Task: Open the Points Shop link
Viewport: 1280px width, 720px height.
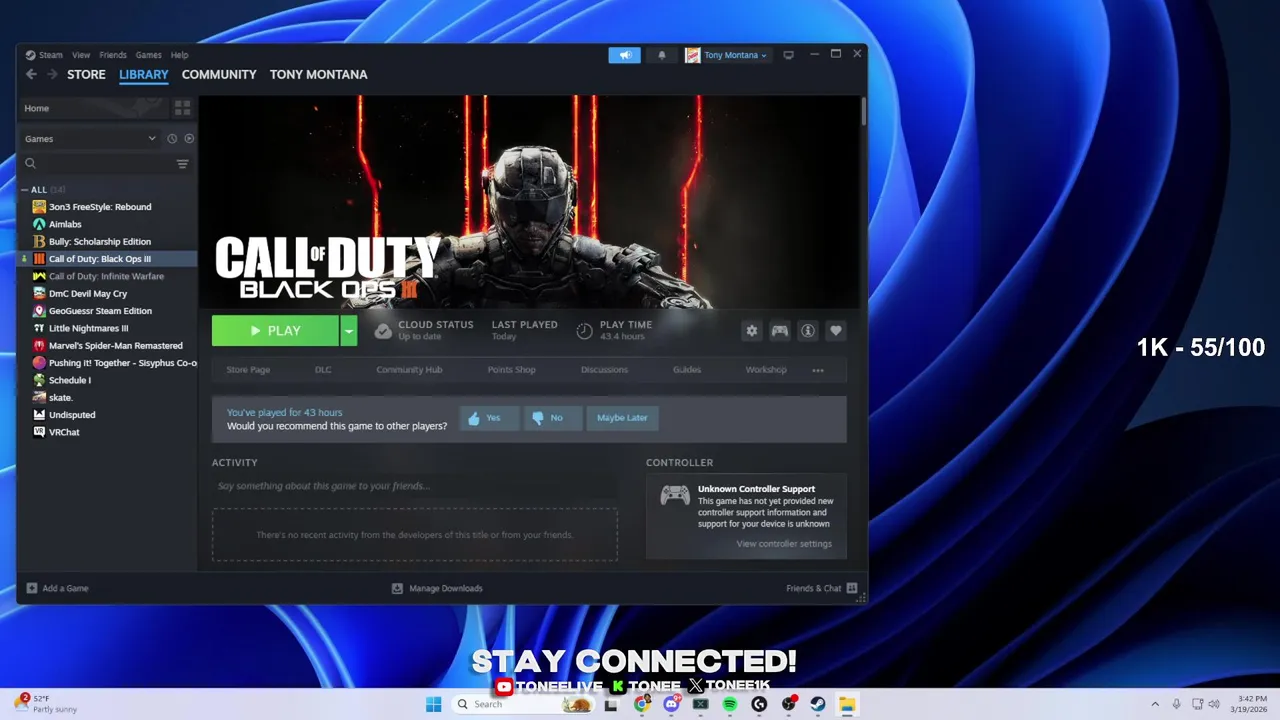Action: 511,370
